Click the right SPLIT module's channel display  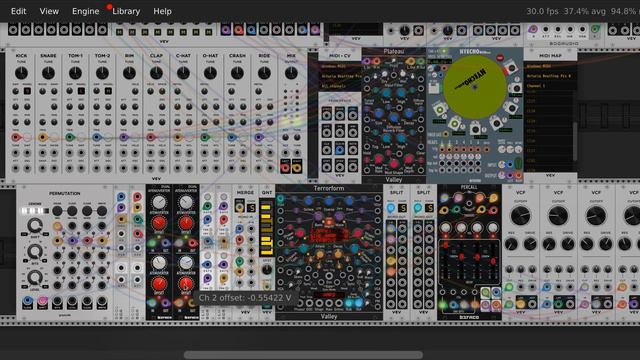pyautogui.click(x=429, y=208)
